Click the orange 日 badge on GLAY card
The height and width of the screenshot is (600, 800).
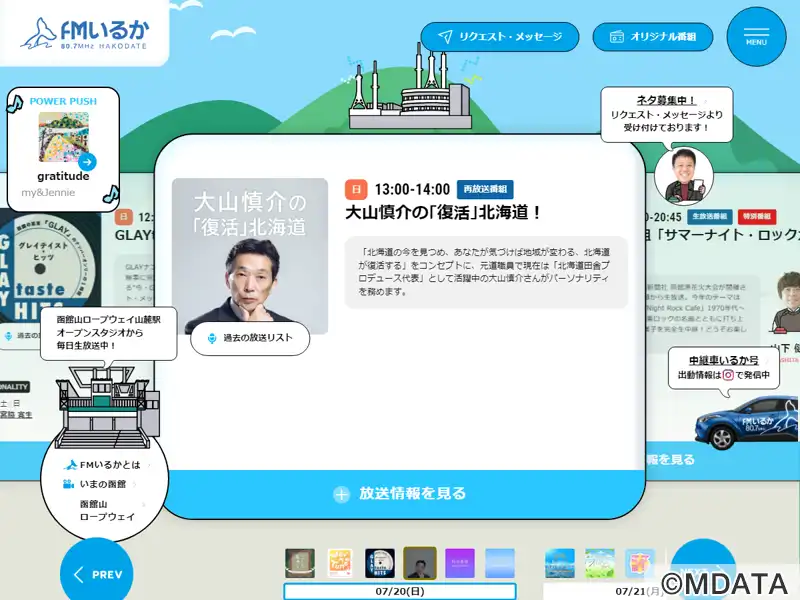tap(123, 217)
